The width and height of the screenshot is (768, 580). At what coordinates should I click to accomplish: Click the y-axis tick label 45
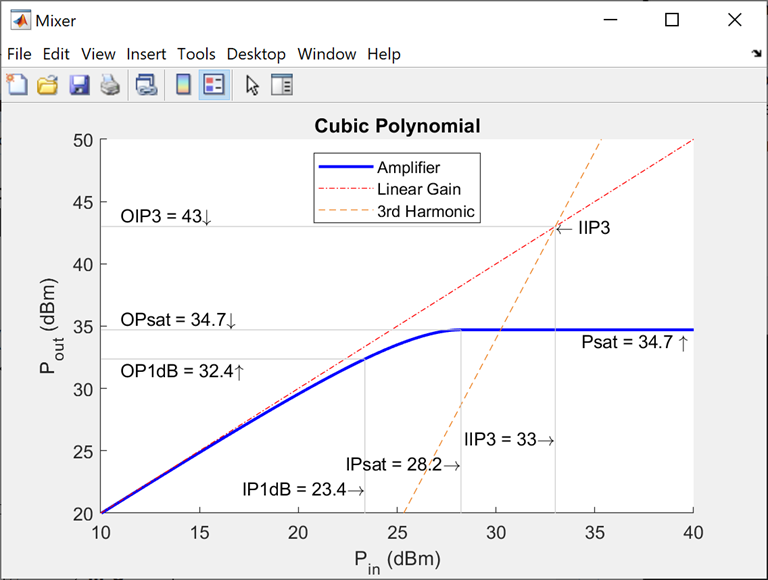pyautogui.click(x=83, y=202)
